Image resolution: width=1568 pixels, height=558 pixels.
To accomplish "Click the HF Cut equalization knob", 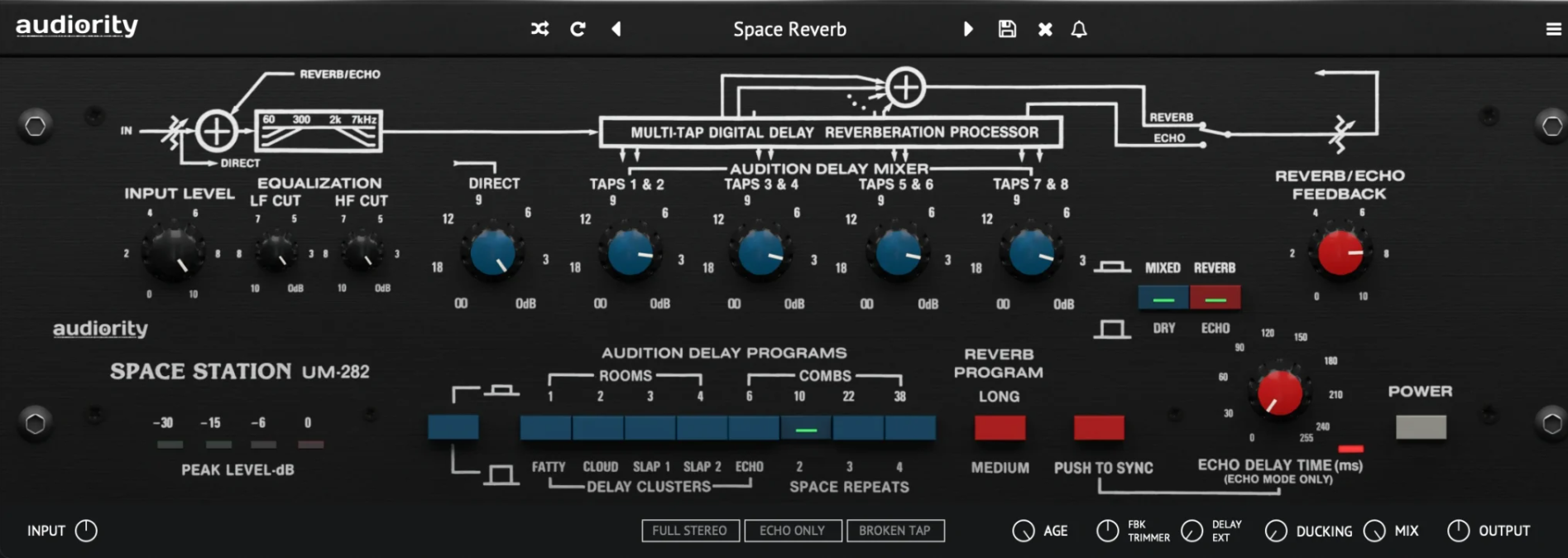I will tap(362, 252).
